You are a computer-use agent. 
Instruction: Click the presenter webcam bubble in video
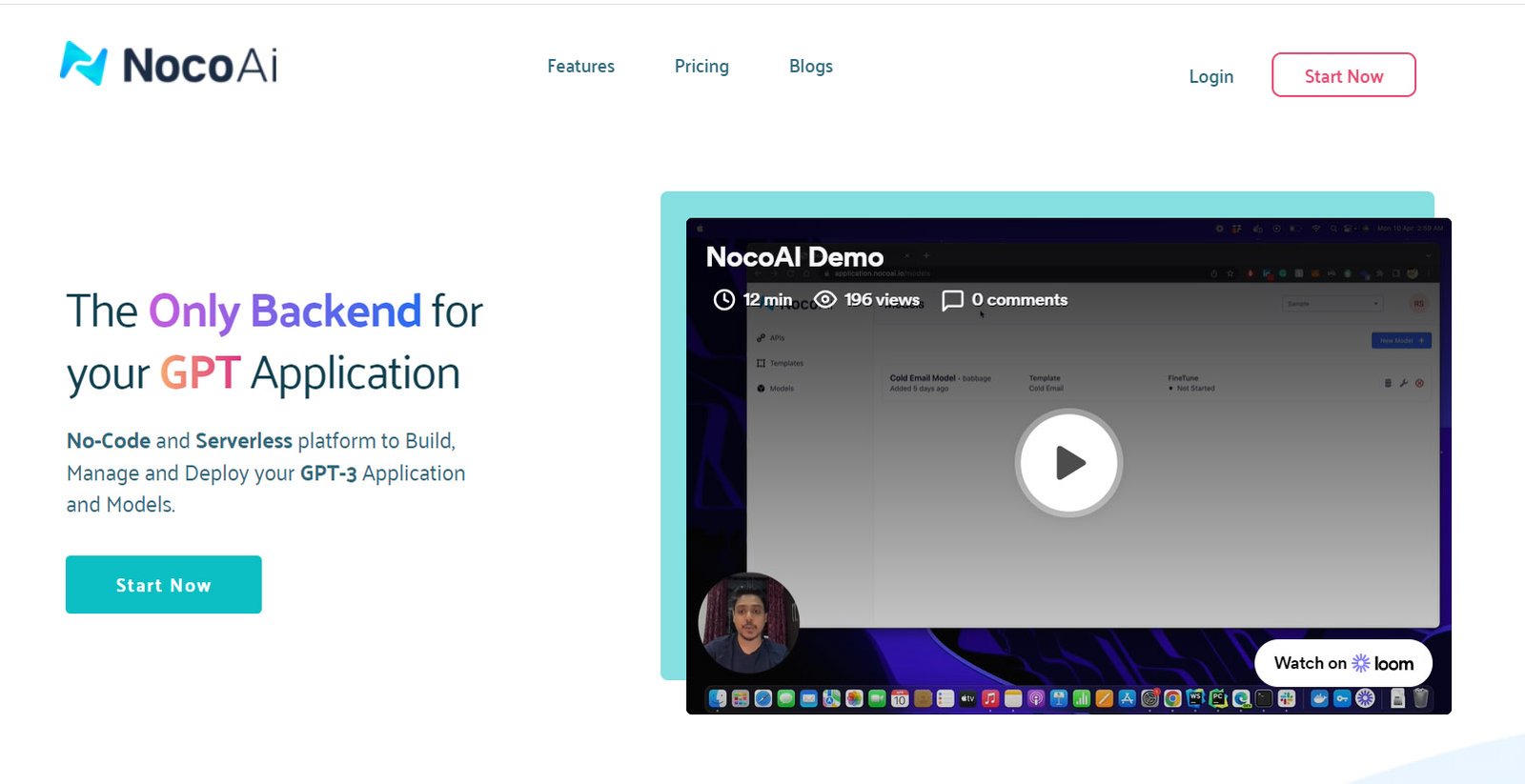pyautogui.click(x=748, y=623)
